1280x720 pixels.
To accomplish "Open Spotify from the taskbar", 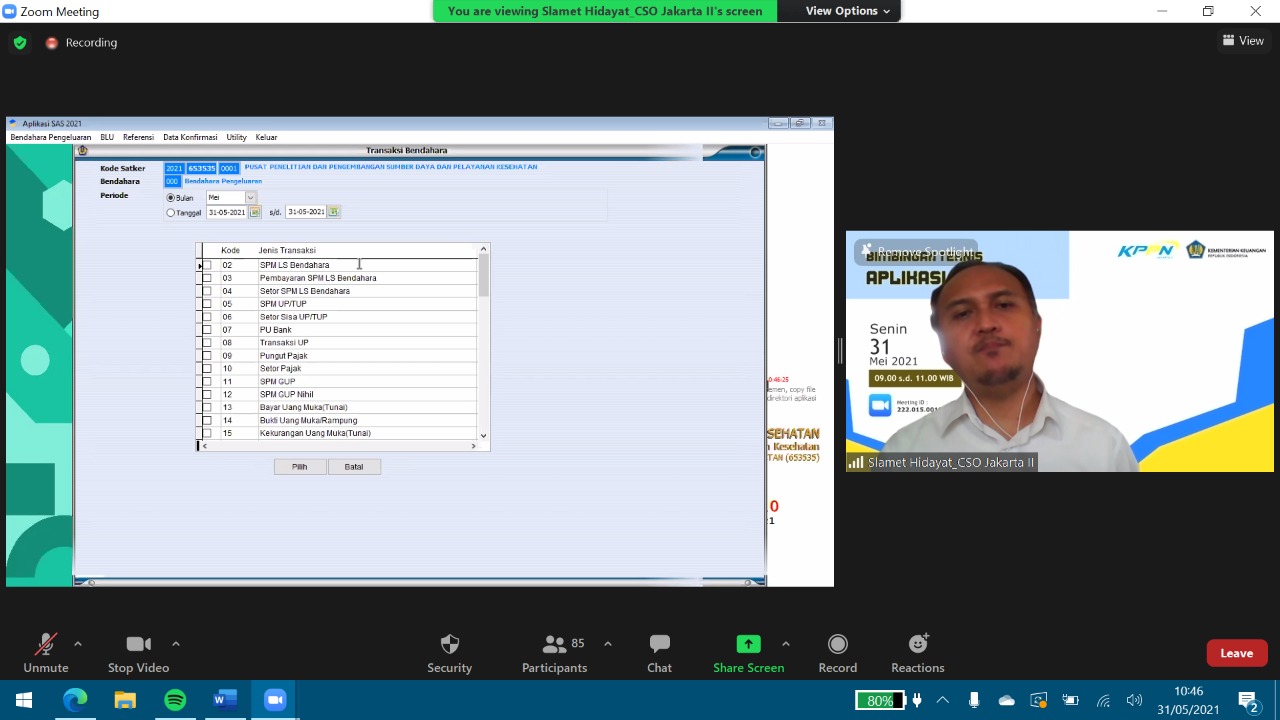I will [x=175, y=700].
